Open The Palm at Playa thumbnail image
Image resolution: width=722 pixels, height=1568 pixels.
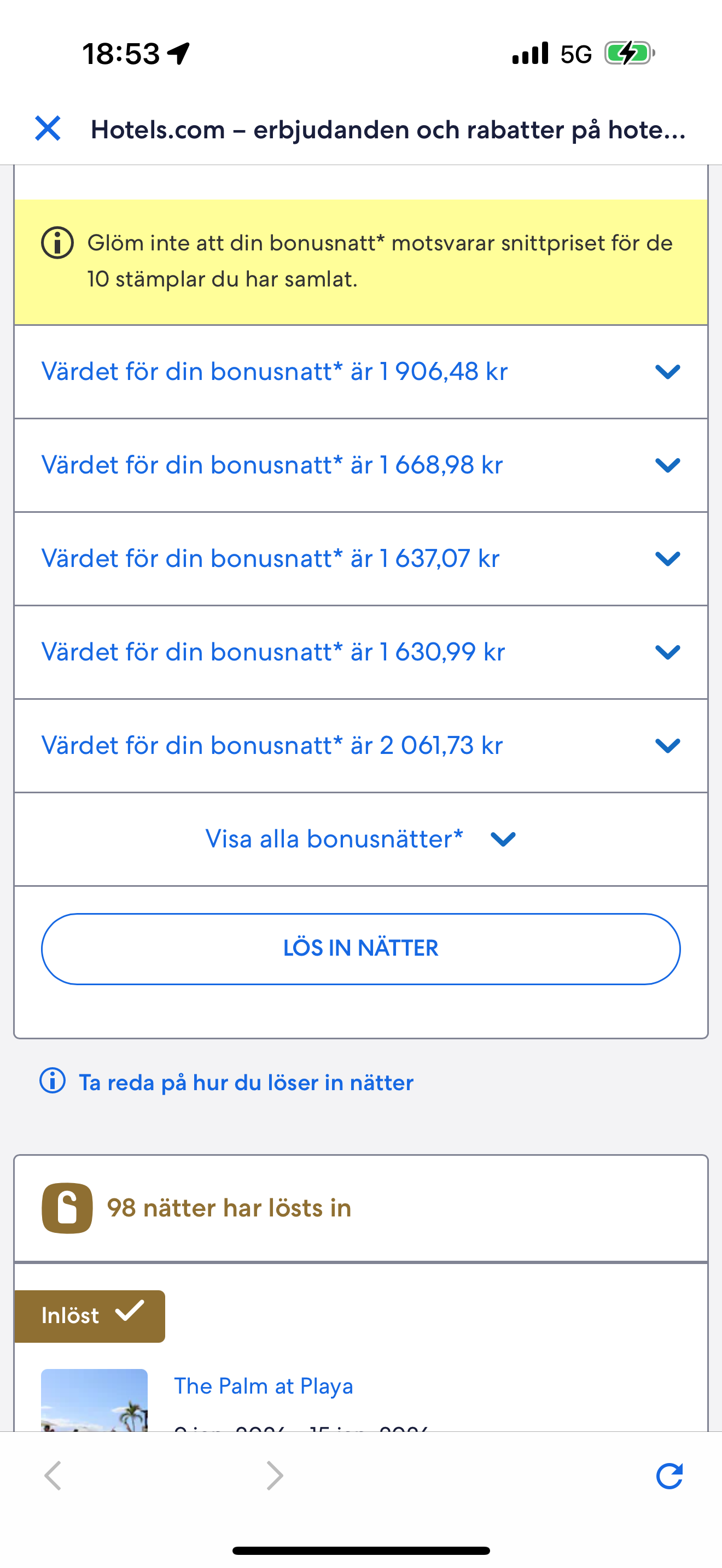click(95, 1400)
